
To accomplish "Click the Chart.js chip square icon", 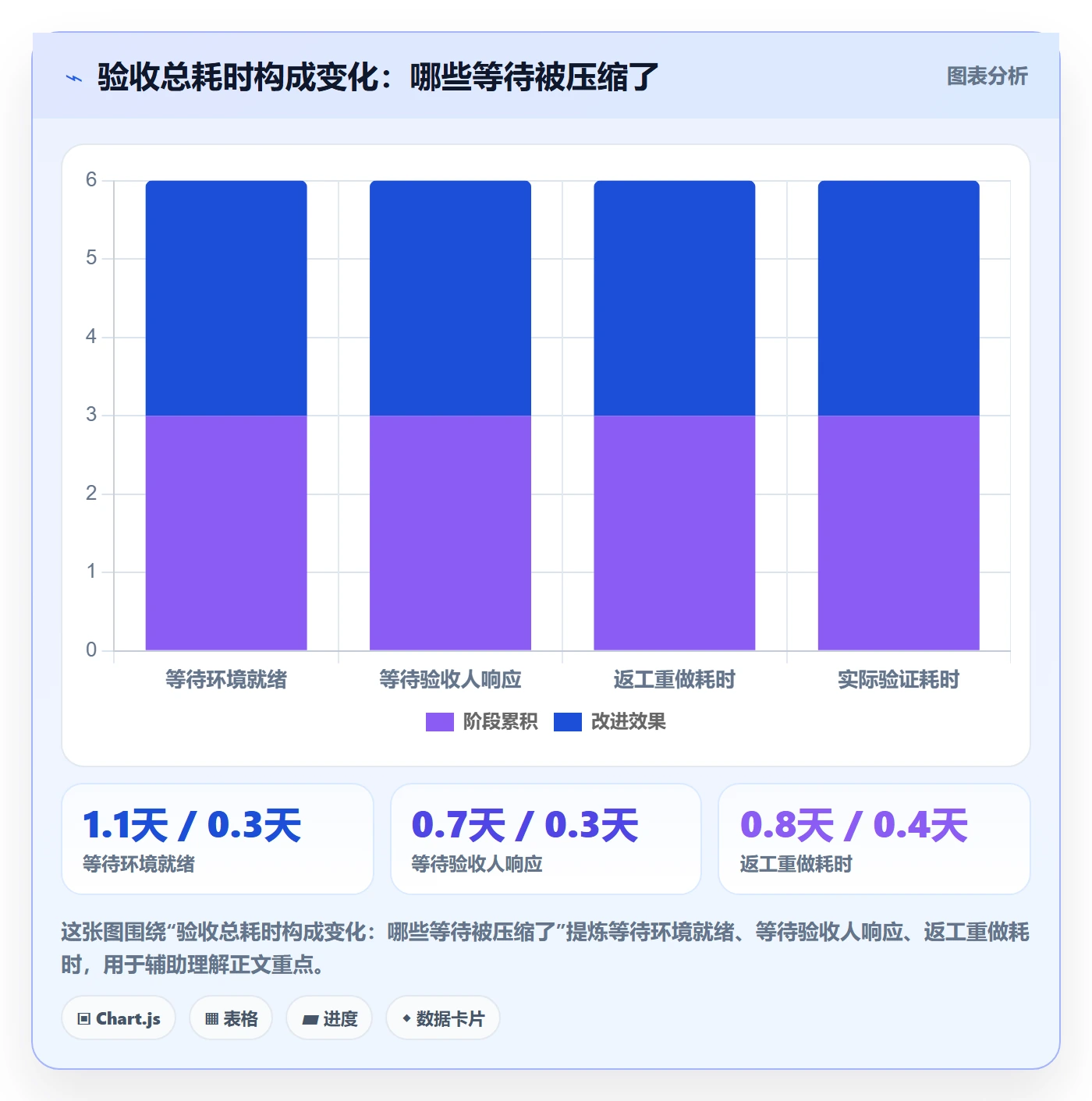I will click(x=84, y=1019).
